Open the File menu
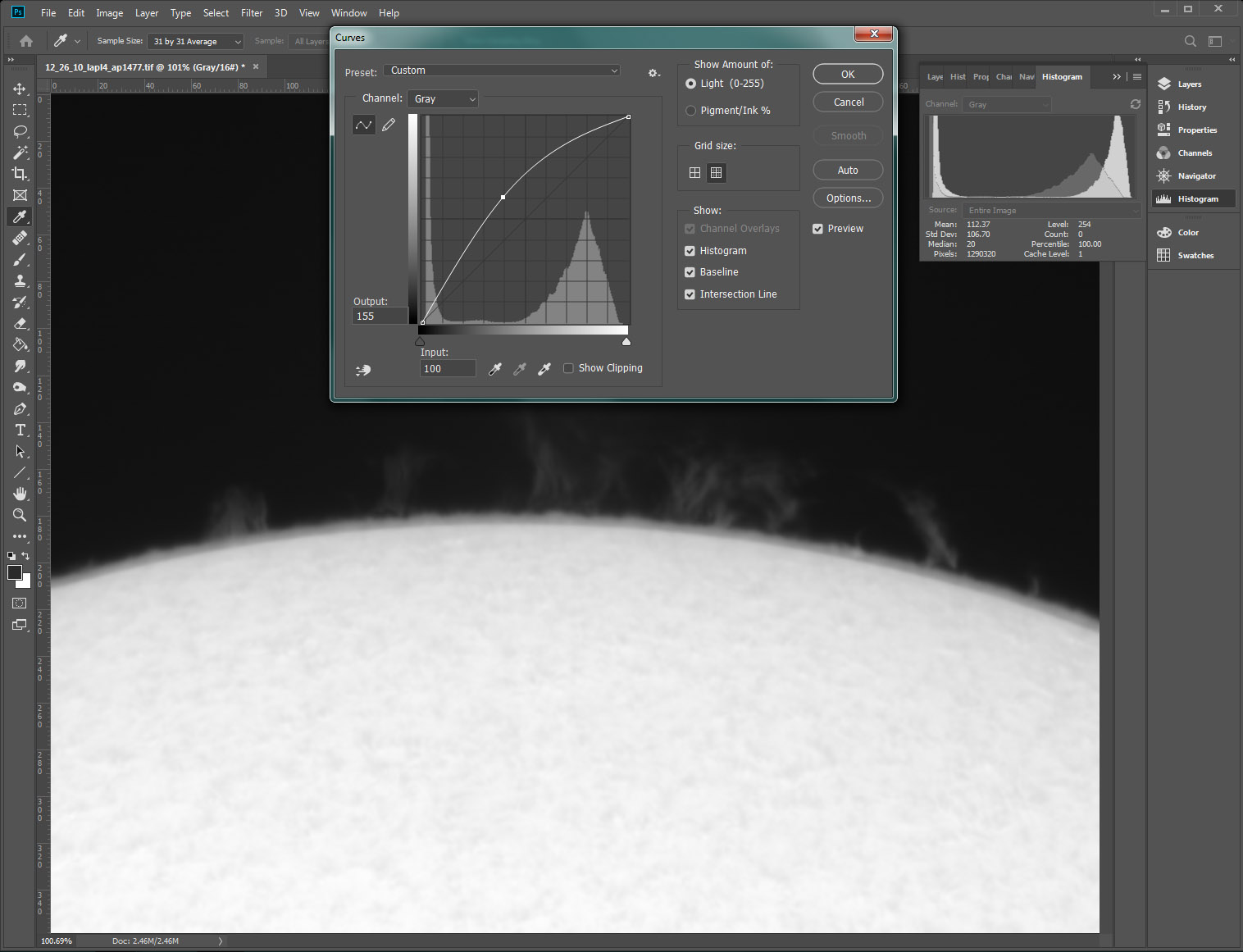 [48, 12]
